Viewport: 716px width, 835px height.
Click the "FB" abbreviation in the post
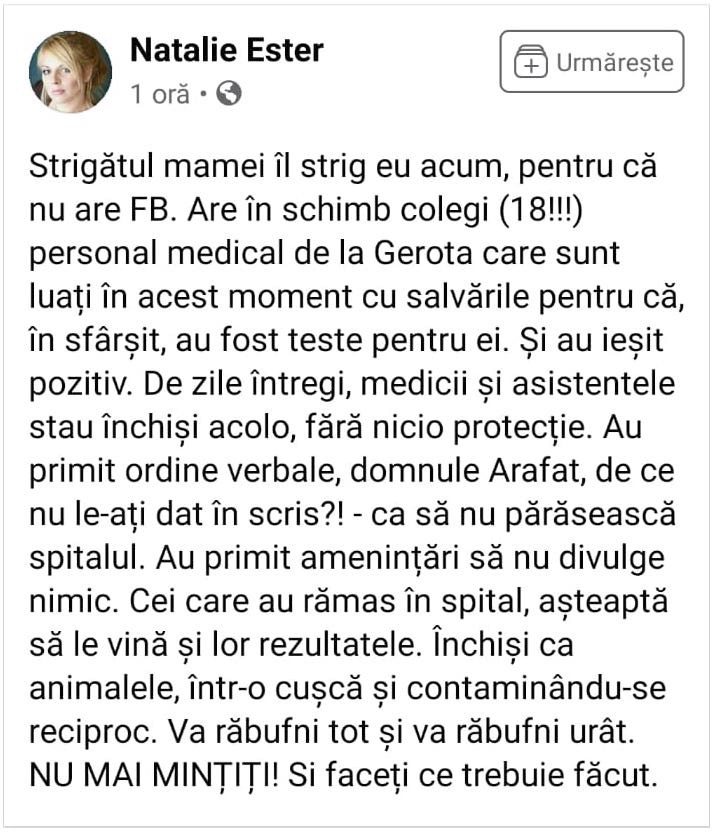point(151,207)
